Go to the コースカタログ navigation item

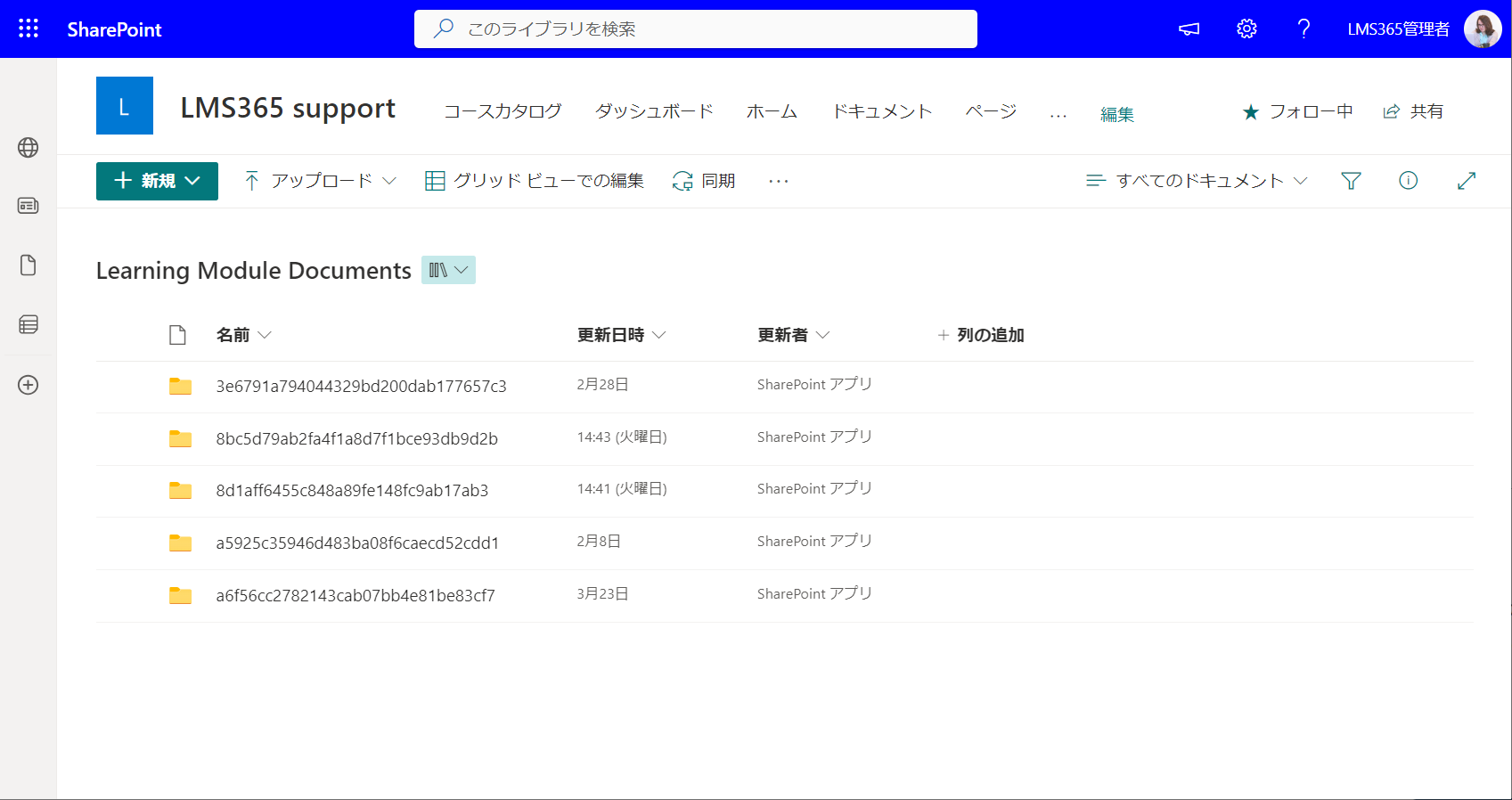pyautogui.click(x=503, y=111)
